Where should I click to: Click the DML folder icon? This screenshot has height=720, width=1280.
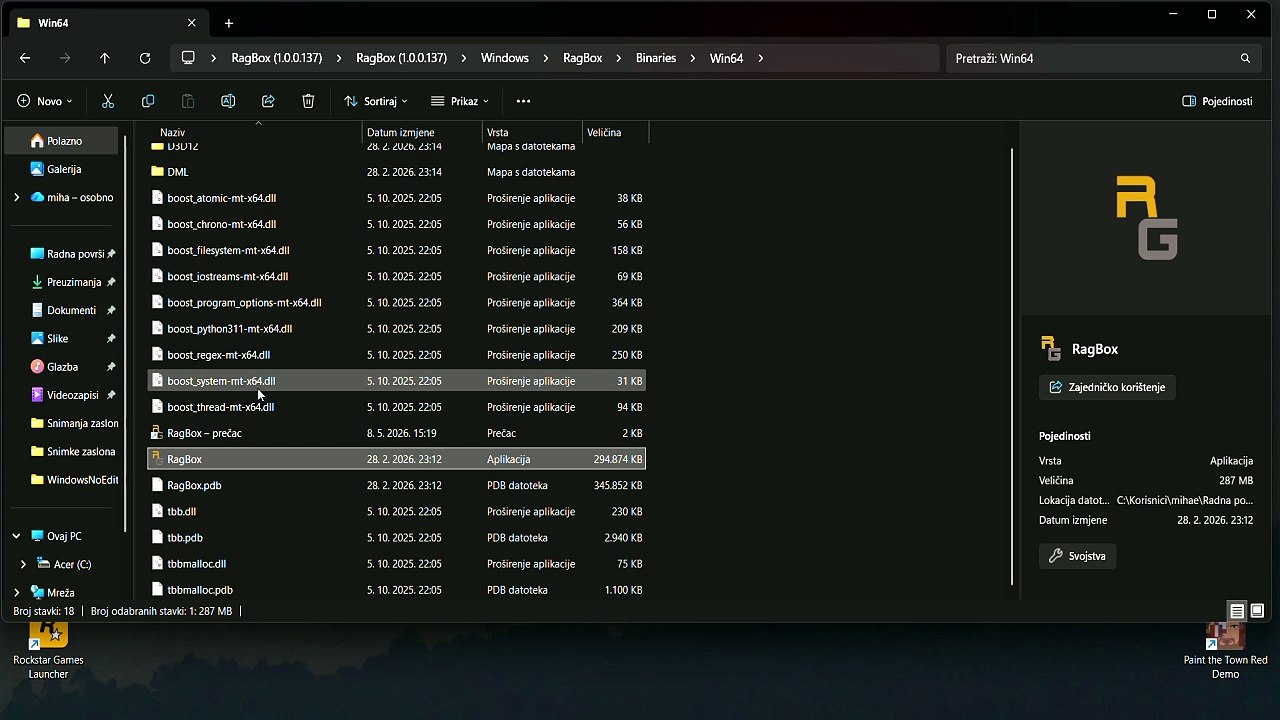point(157,172)
